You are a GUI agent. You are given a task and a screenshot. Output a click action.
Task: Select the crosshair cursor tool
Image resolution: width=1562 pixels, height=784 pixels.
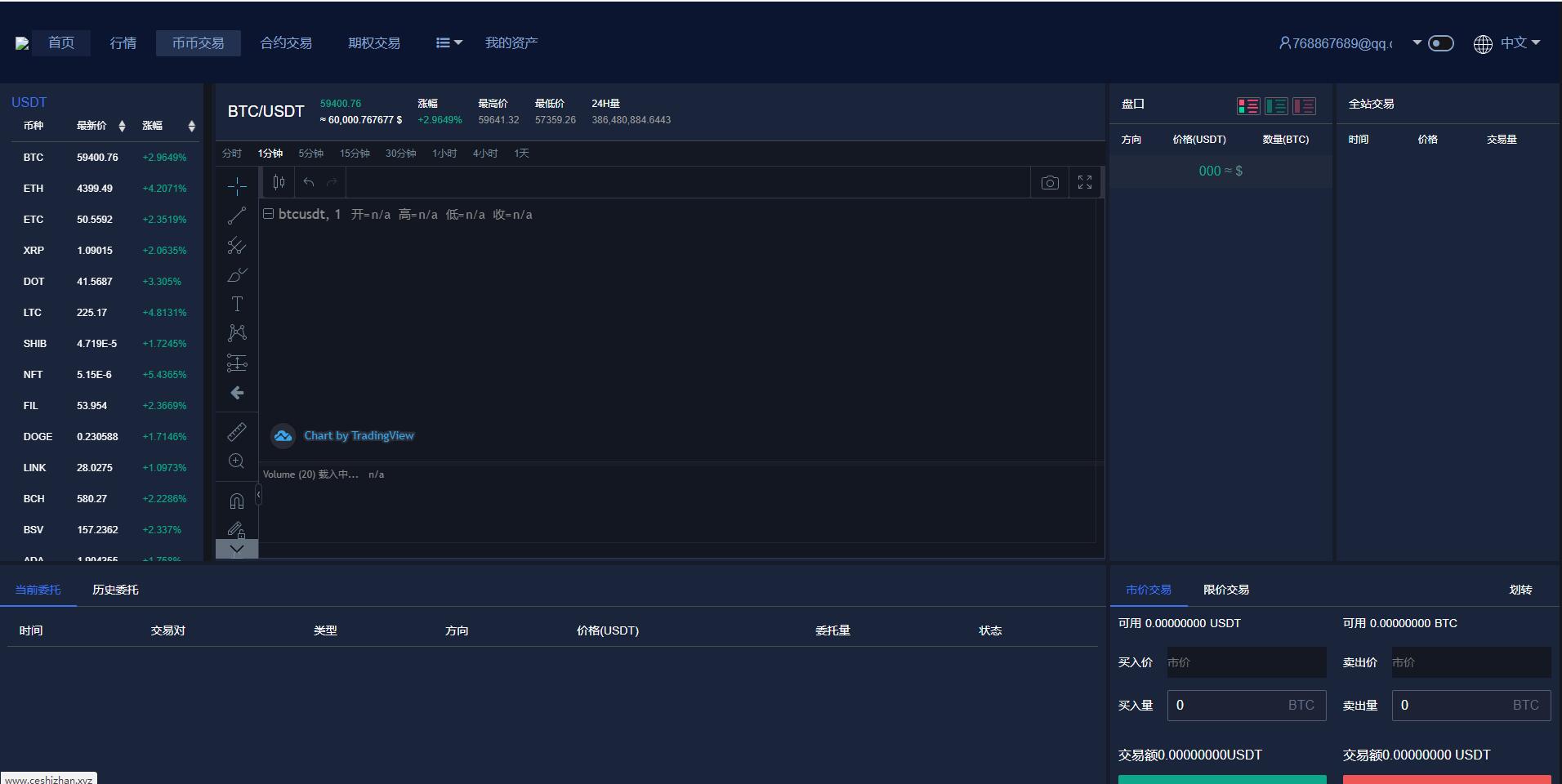point(237,186)
